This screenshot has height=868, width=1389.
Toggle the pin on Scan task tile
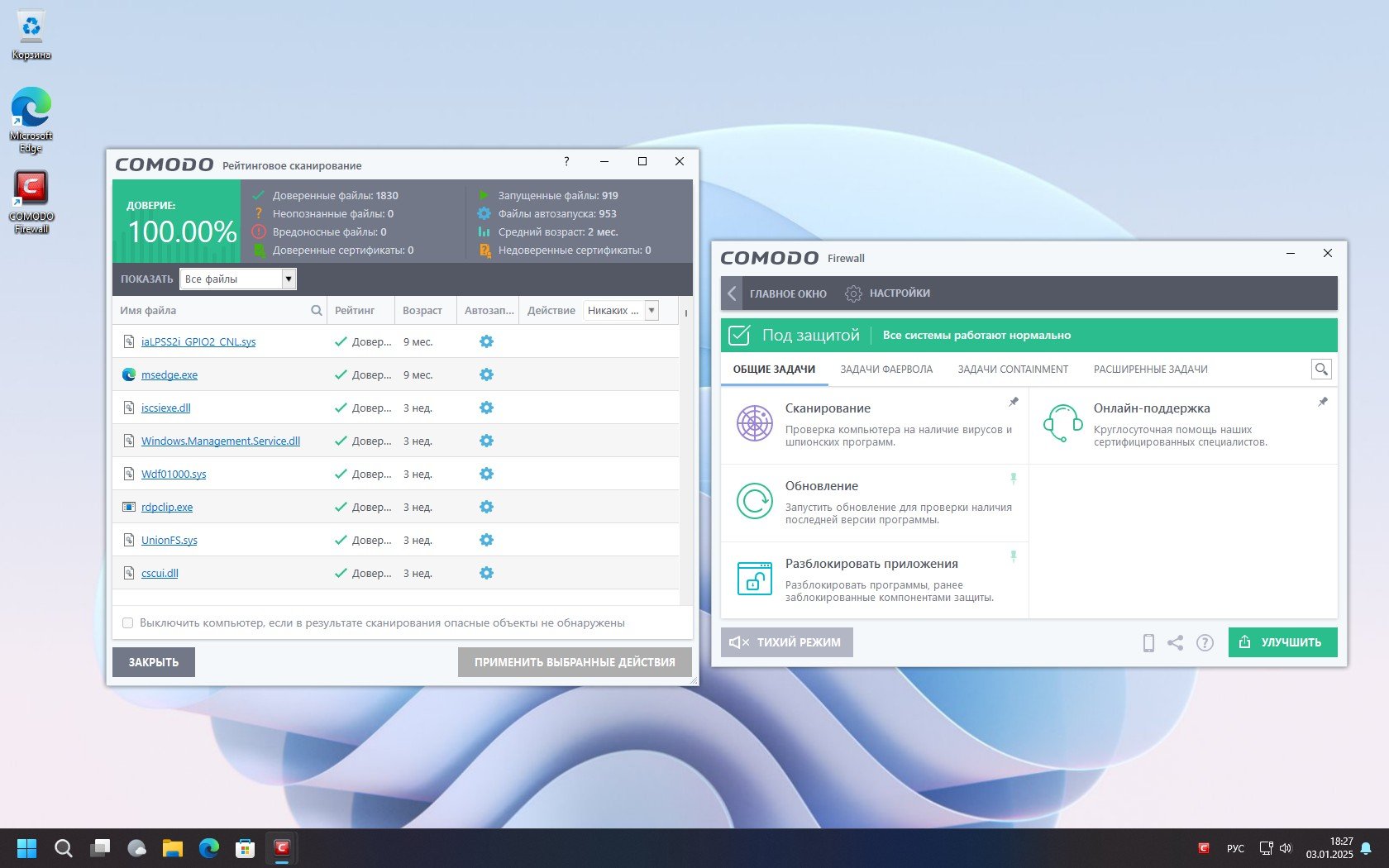point(1013,402)
